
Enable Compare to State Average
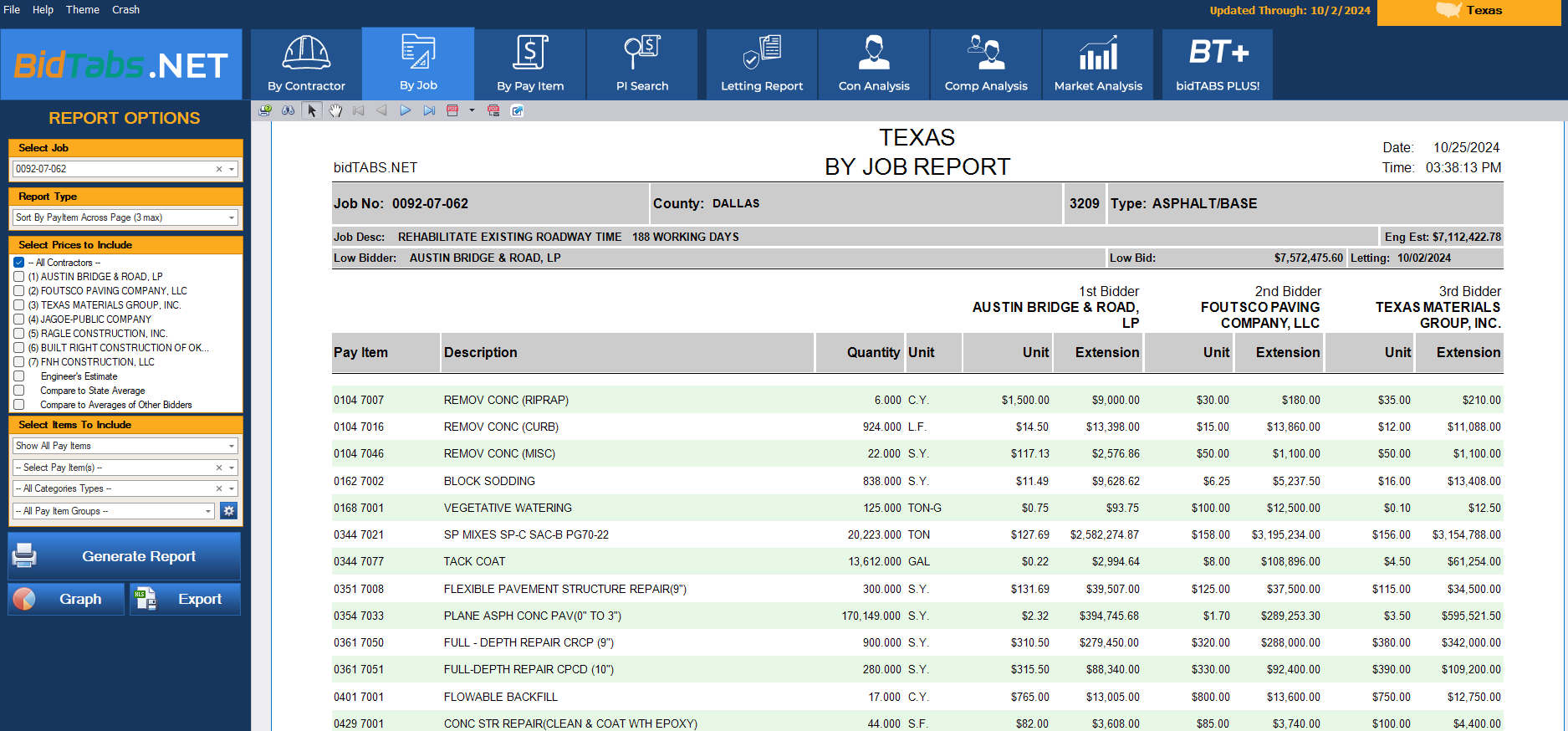(18, 391)
